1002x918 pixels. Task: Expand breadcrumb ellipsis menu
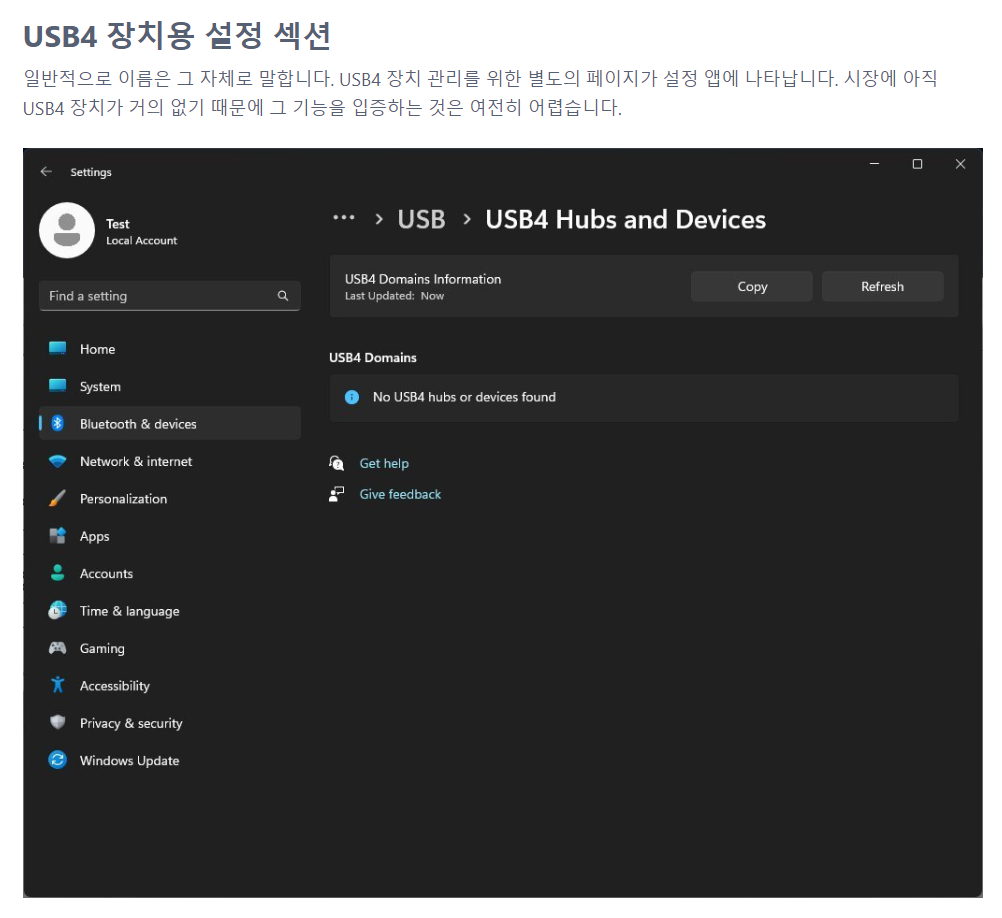pyautogui.click(x=344, y=218)
